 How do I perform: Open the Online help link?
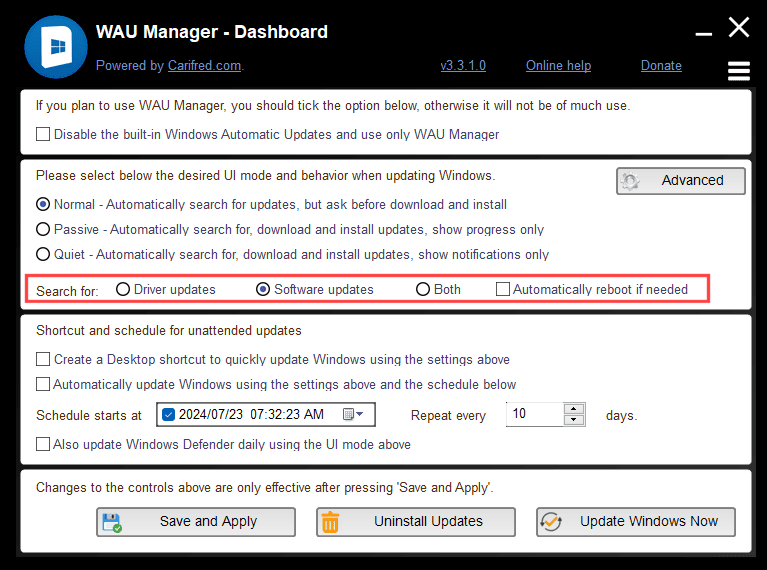click(x=558, y=66)
